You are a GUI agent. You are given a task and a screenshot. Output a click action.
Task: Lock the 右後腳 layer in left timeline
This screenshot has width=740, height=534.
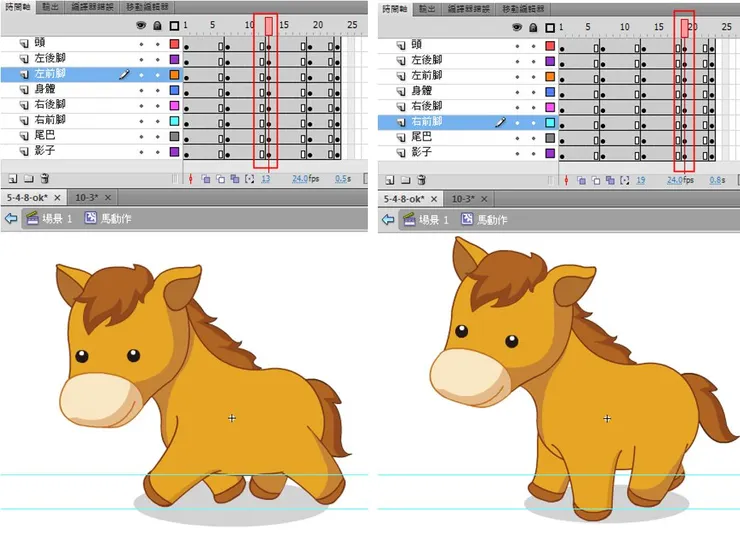[158, 106]
